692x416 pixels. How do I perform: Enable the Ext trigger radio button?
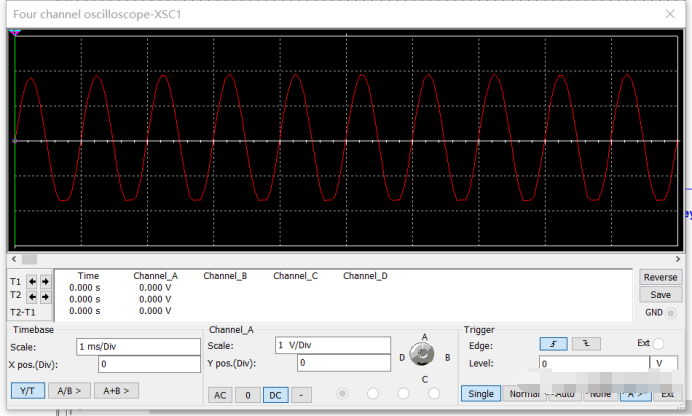pyautogui.click(x=658, y=344)
